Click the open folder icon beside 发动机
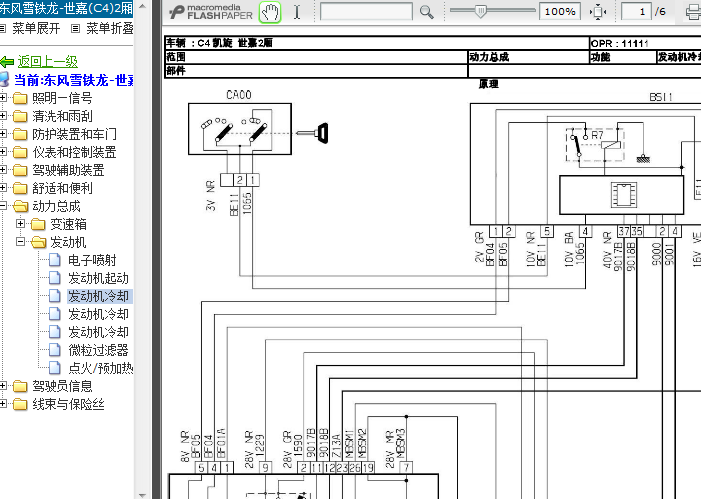This screenshot has height=499, width=701. [x=38, y=242]
